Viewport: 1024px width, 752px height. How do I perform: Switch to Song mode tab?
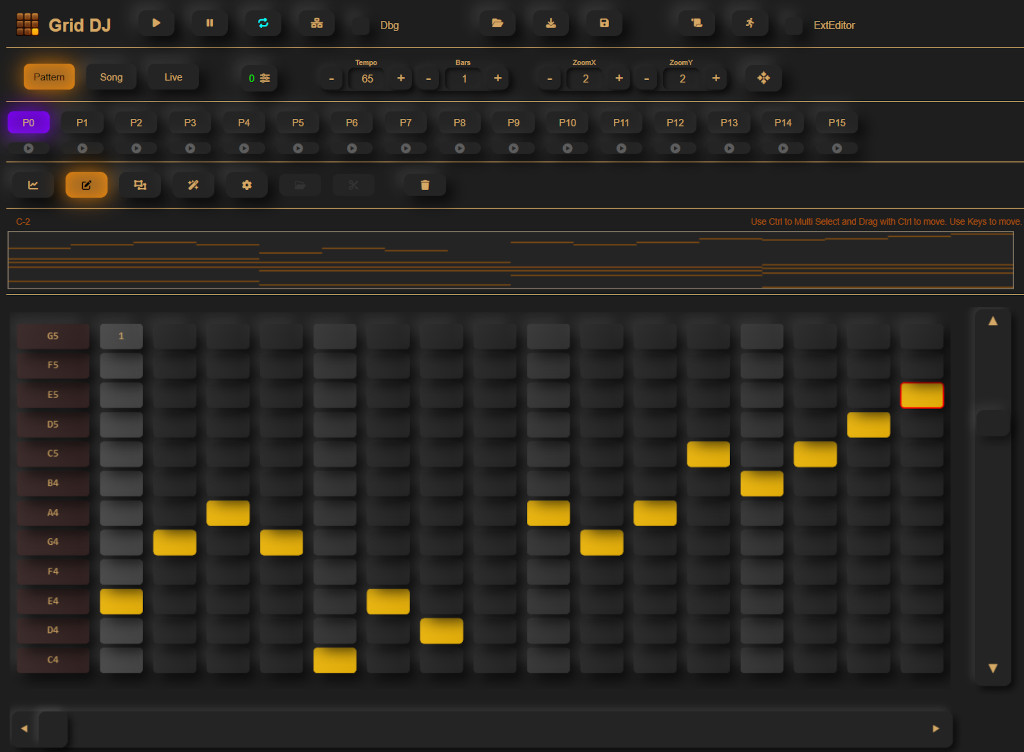pos(111,77)
